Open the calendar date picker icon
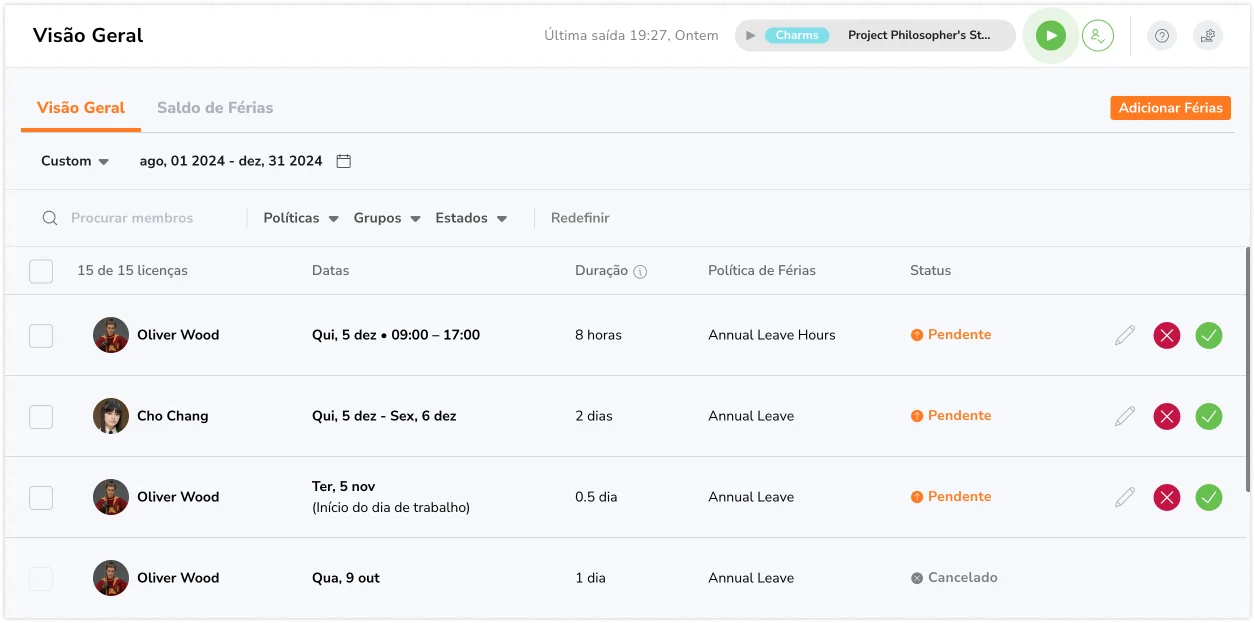Image resolution: width=1255 pixels, height=623 pixels. point(343,161)
